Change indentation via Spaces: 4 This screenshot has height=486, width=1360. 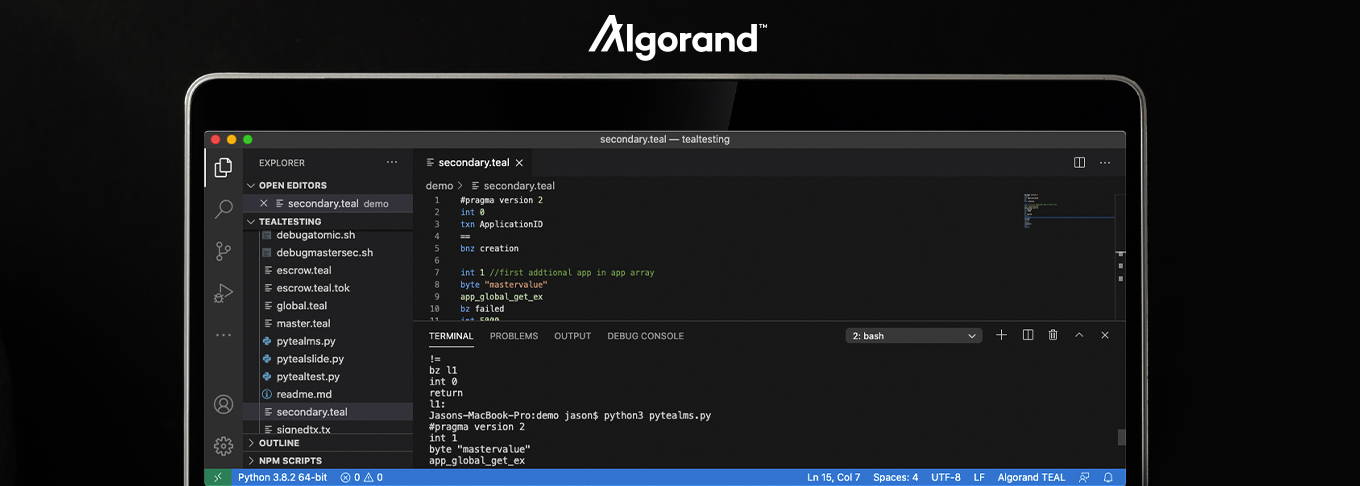click(895, 477)
